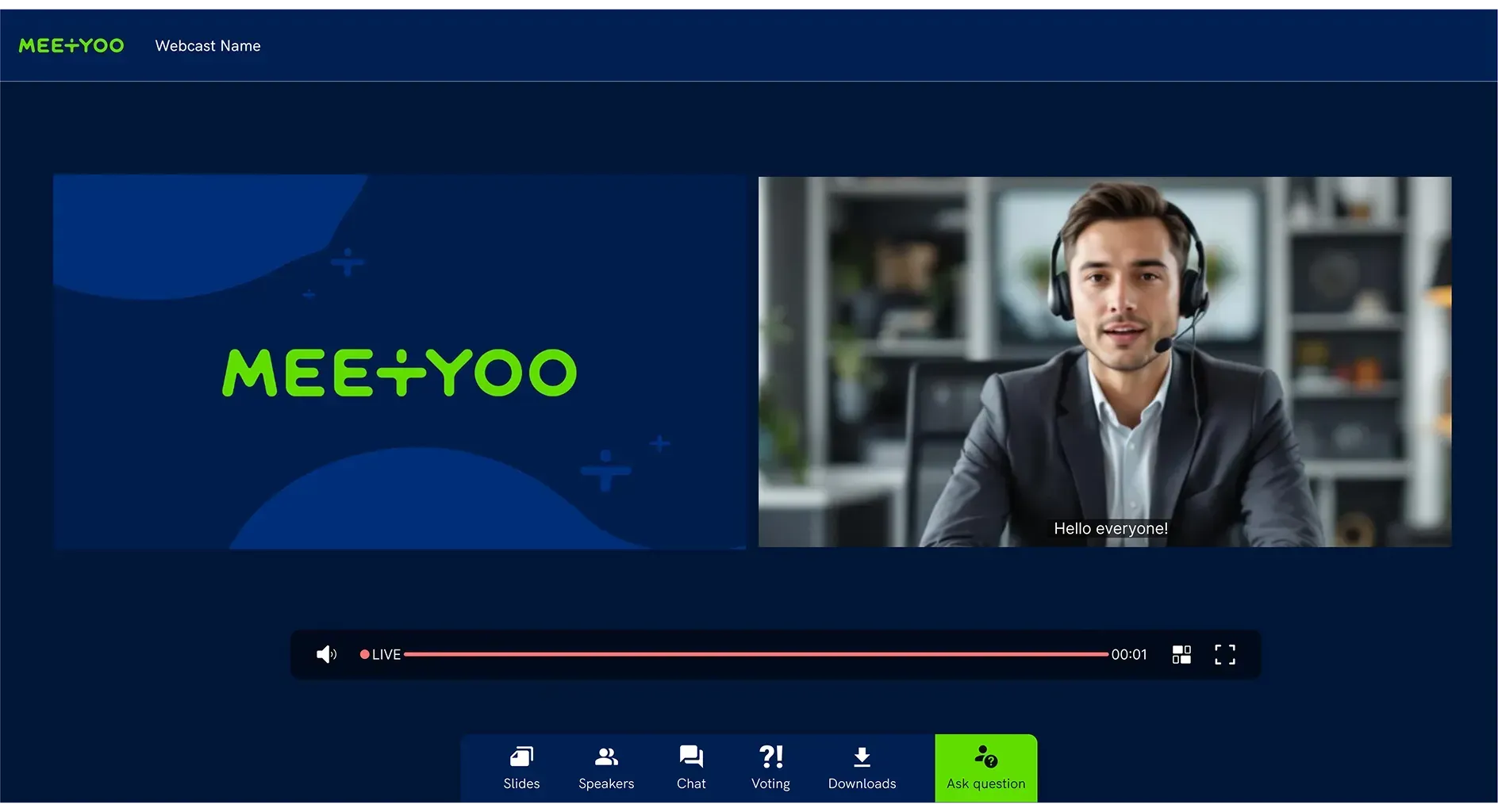Click the Ask question person icon
1498x812 pixels.
pyautogui.click(x=985, y=756)
